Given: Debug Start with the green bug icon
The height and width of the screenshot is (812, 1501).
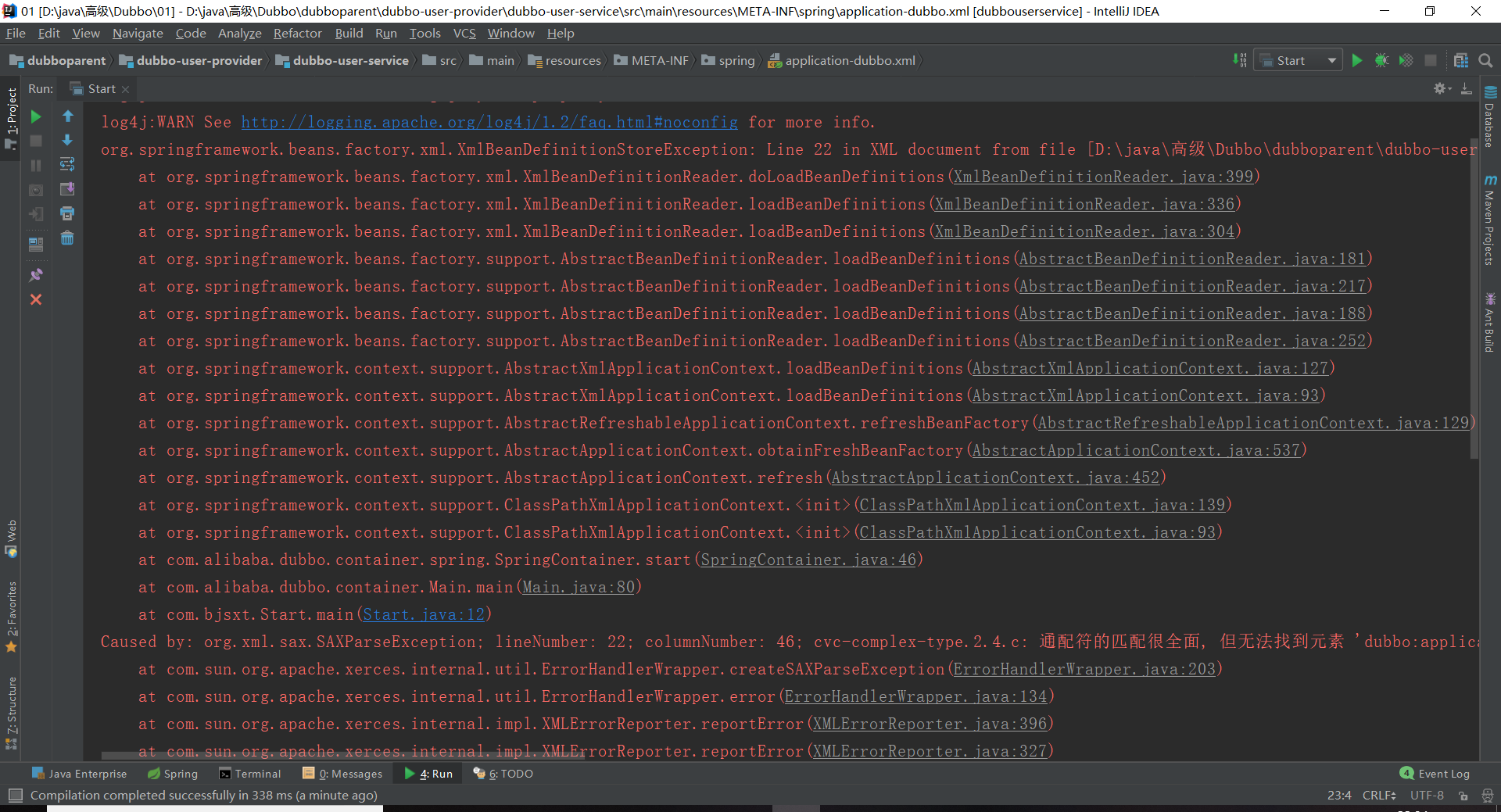Looking at the screenshot, I should tap(1381, 60).
